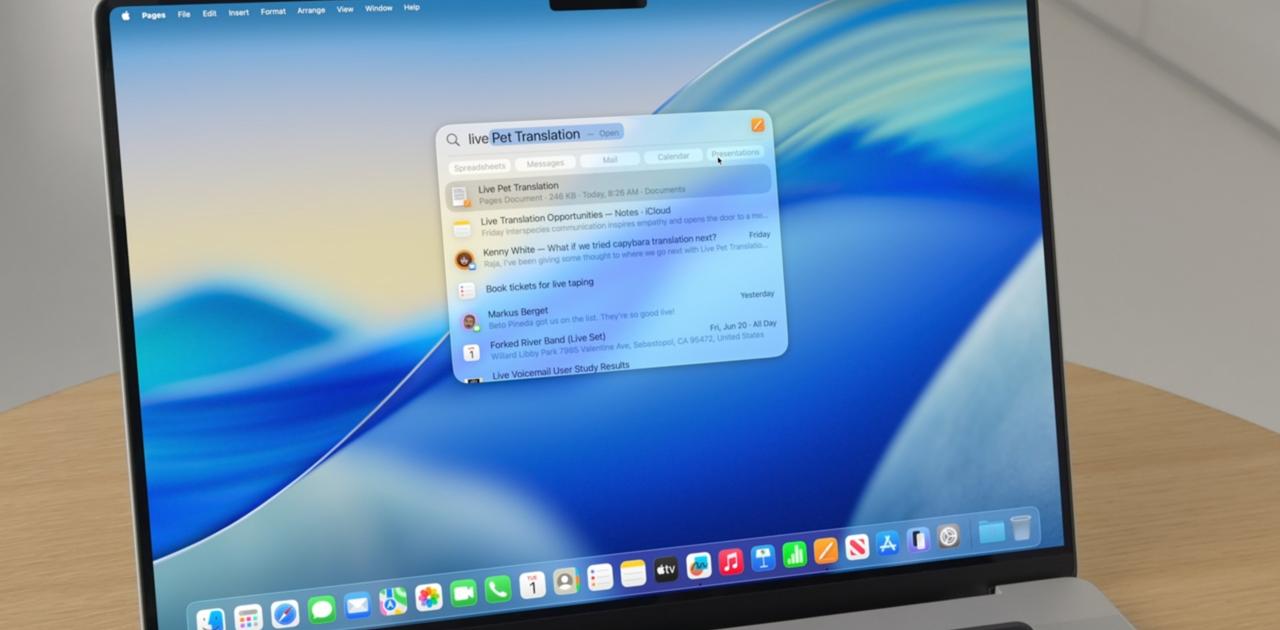This screenshot has width=1280, height=630.
Task: Filter Spotlight results by Mail
Action: pyautogui.click(x=610, y=160)
